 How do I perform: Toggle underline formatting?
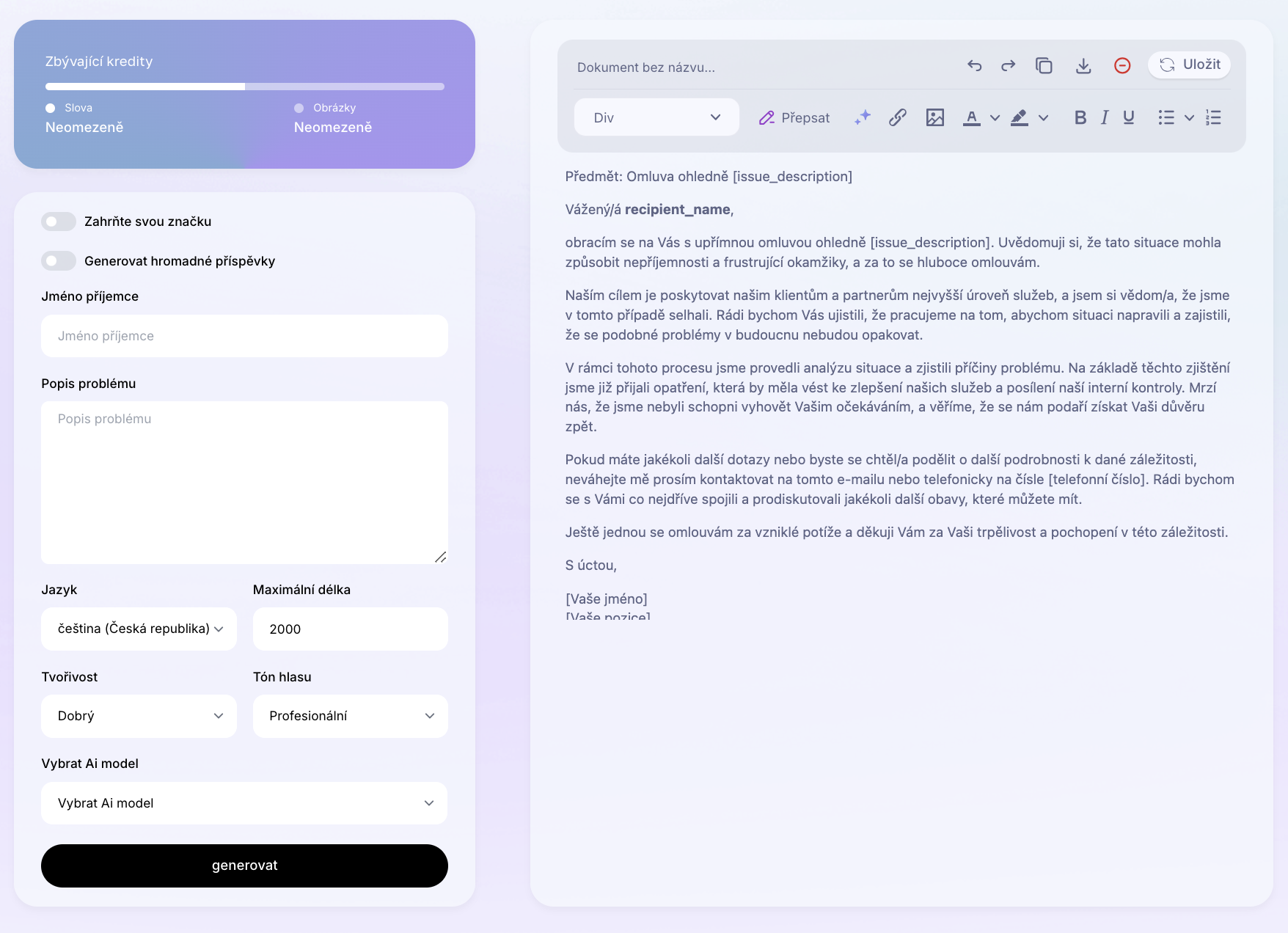tap(1129, 117)
